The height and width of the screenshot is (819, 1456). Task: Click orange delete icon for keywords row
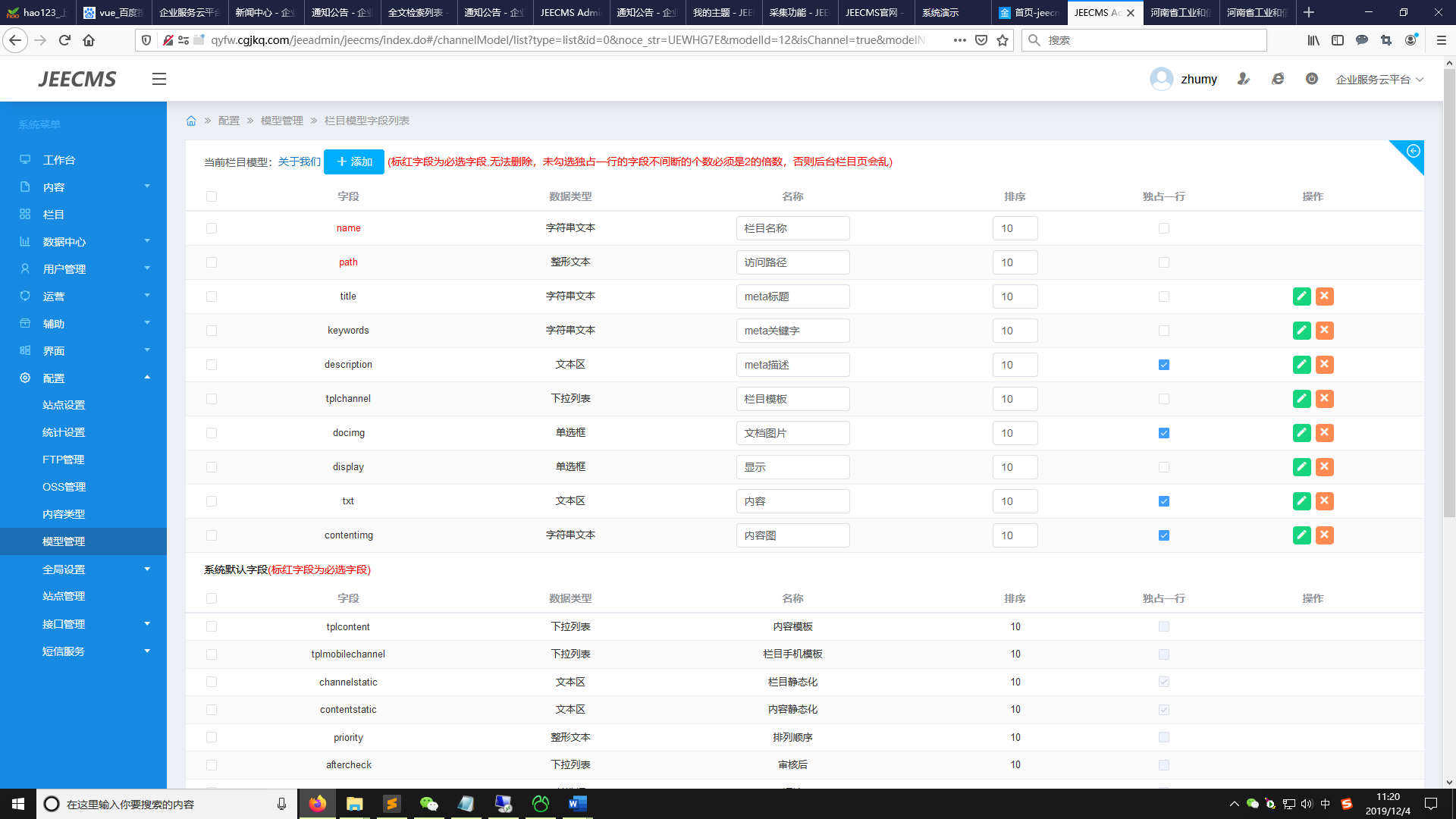pos(1324,331)
